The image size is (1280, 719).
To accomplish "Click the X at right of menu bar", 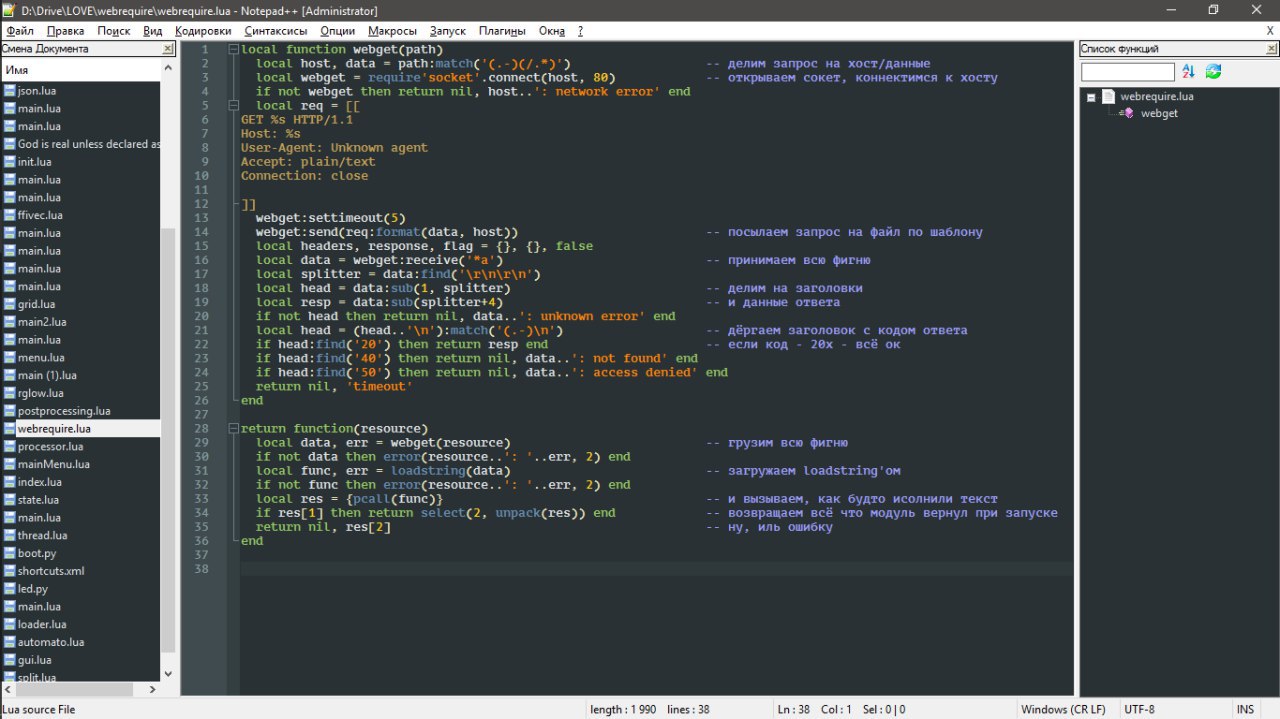I will (x=1270, y=31).
